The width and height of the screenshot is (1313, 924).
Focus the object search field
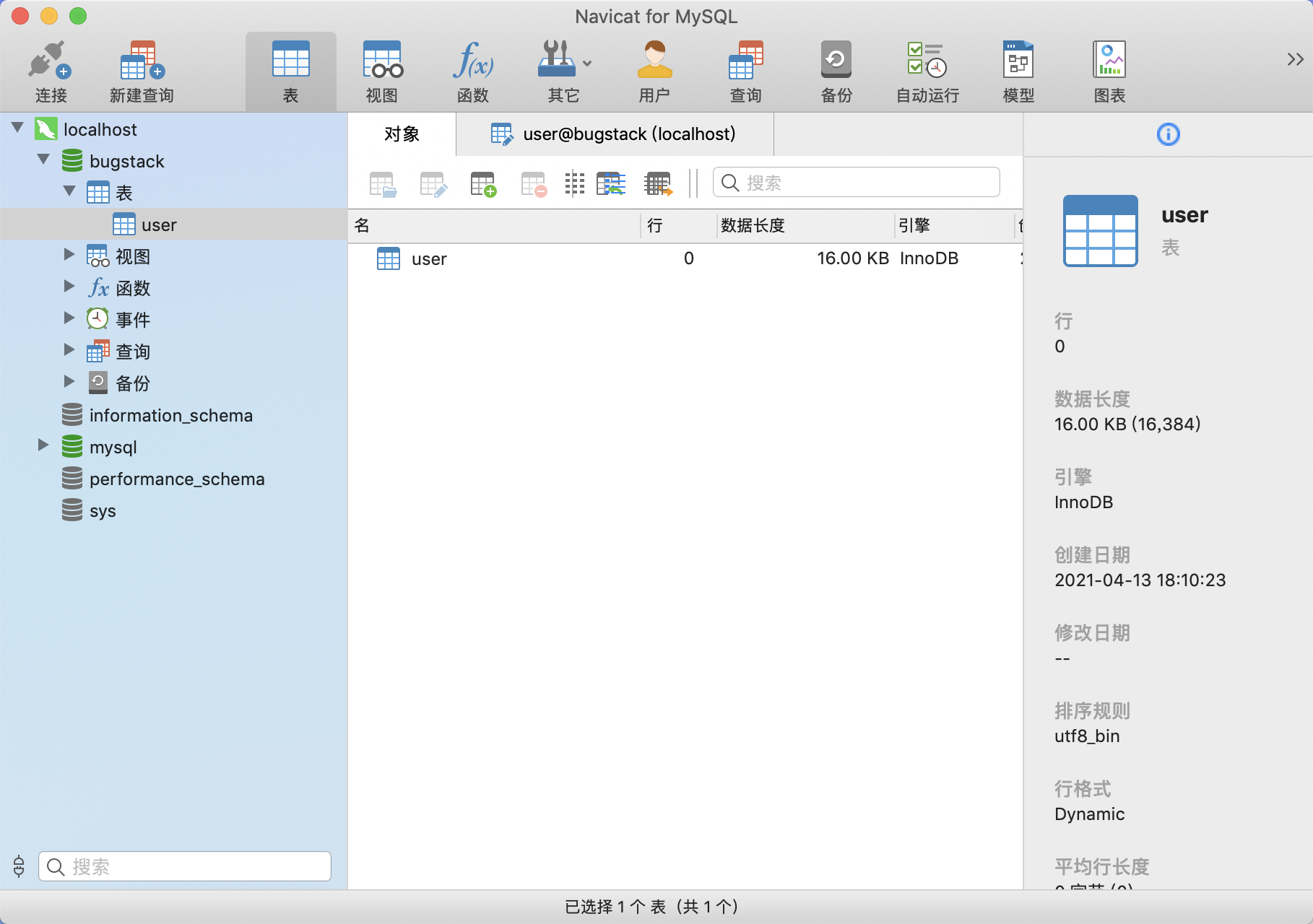(856, 183)
